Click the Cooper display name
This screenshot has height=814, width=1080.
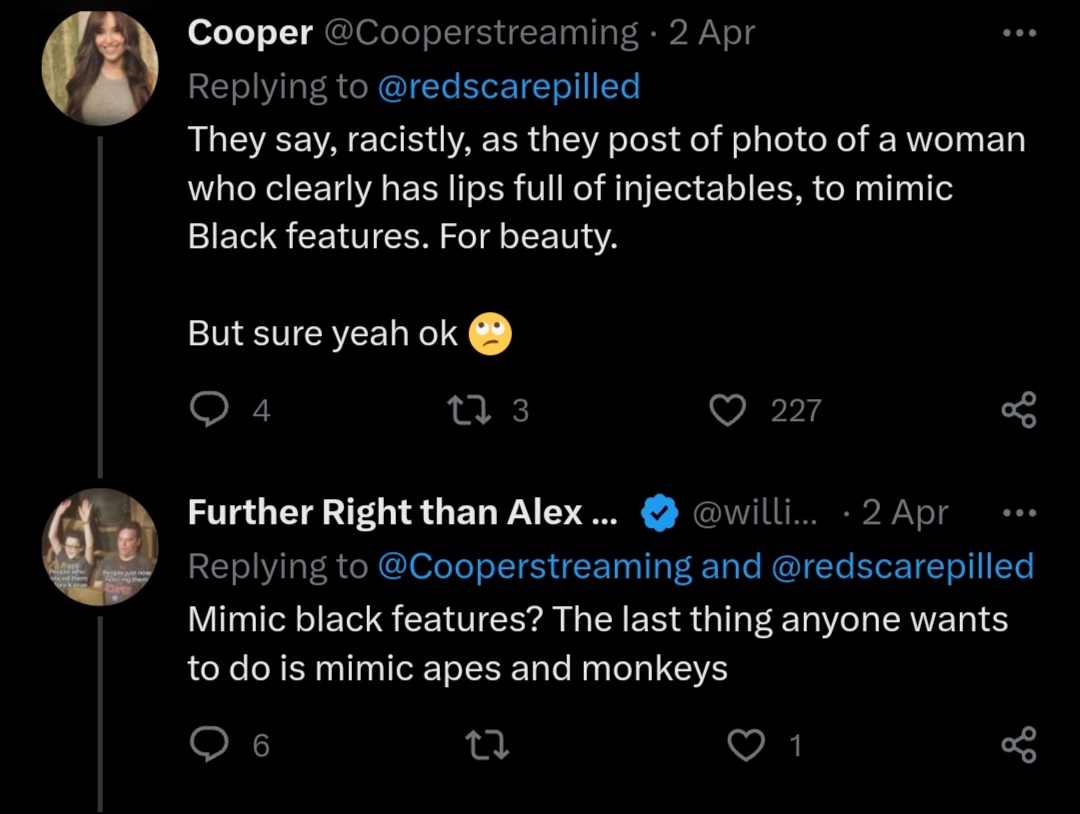250,33
